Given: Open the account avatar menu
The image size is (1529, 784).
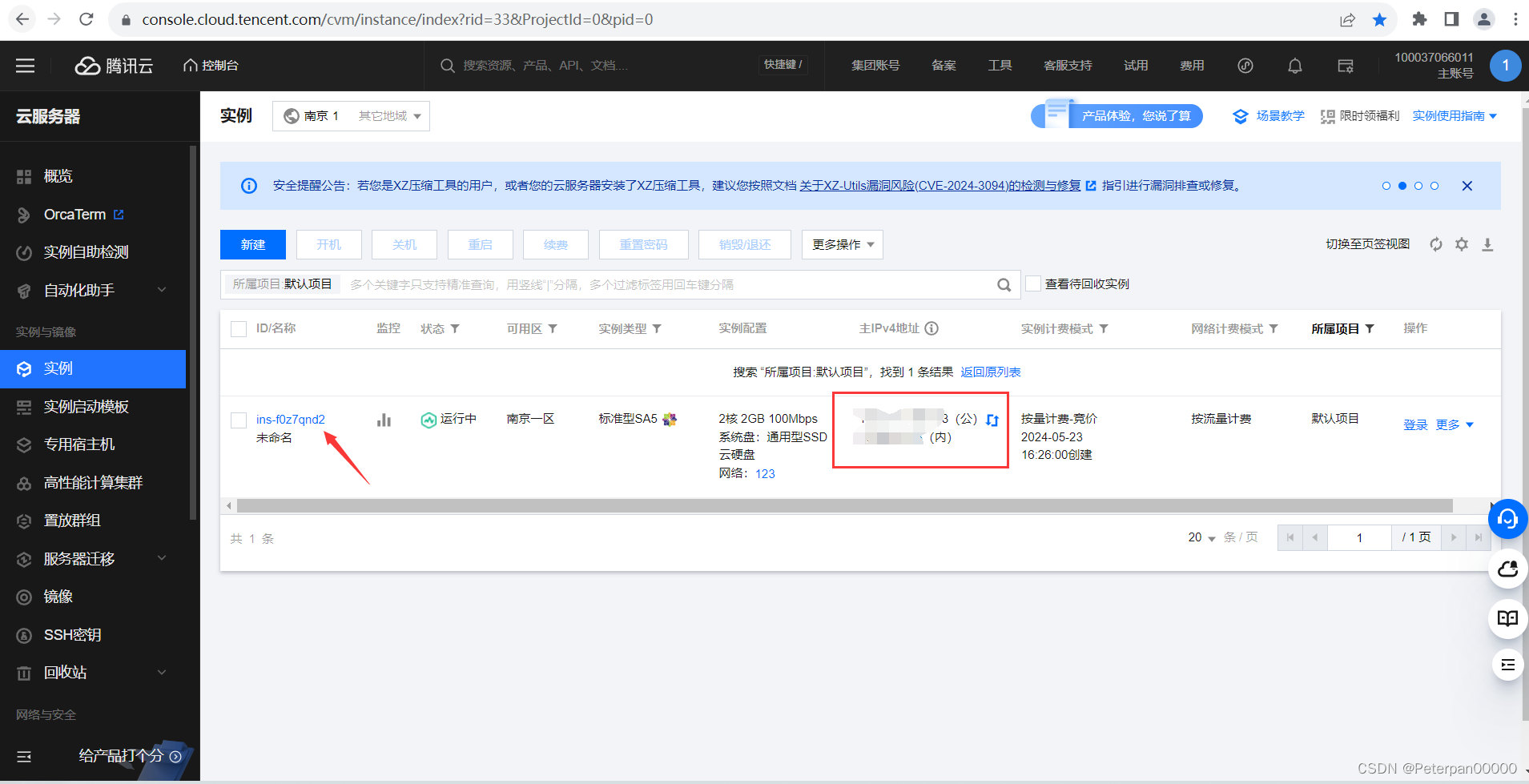Looking at the screenshot, I should [x=1505, y=66].
